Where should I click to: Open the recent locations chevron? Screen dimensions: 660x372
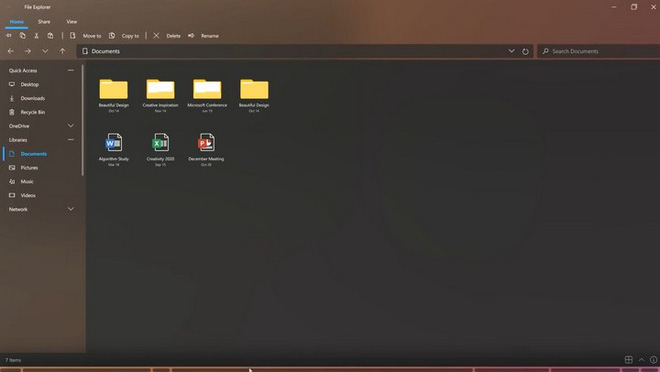pyautogui.click(x=45, y=51)
